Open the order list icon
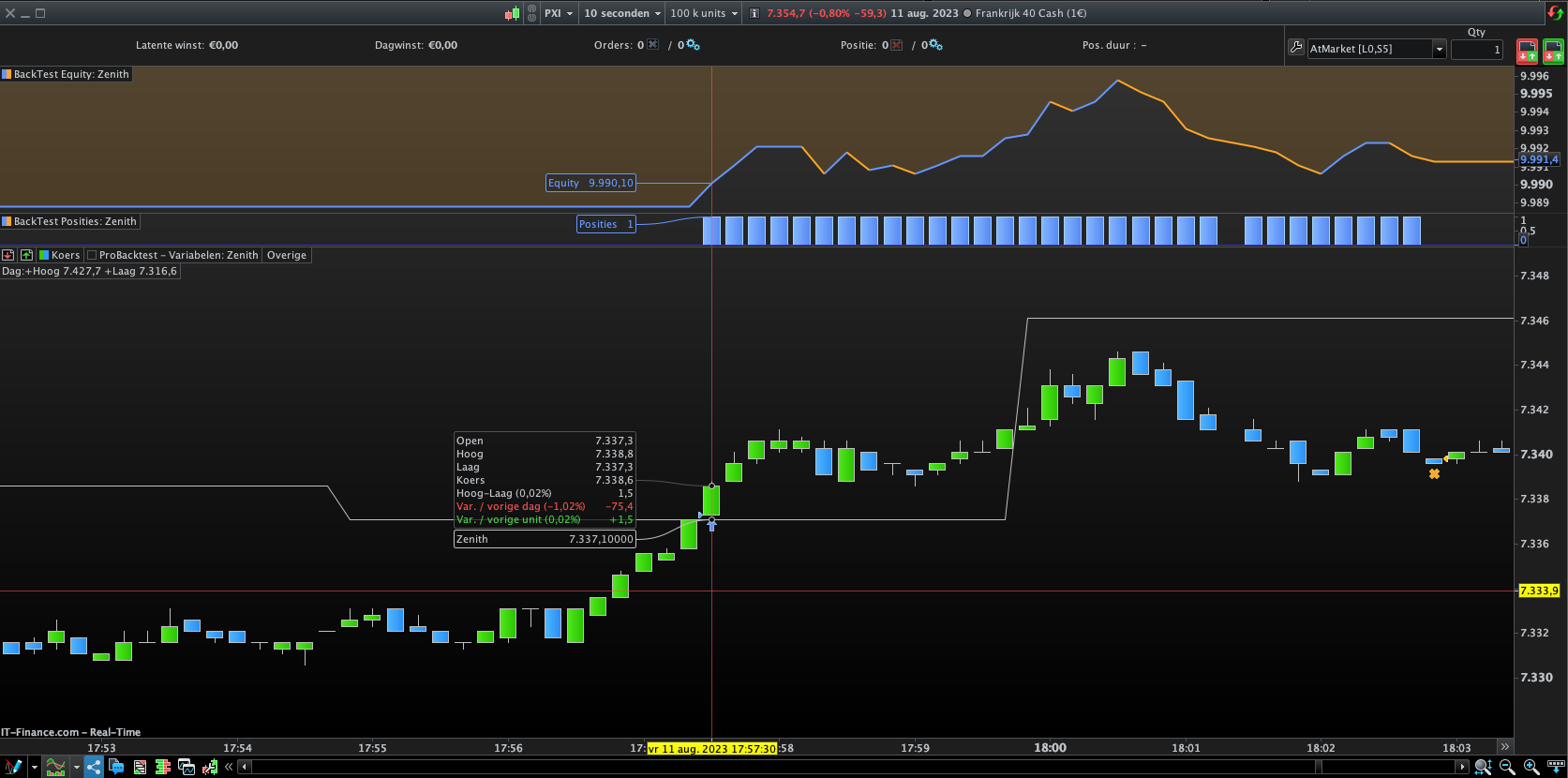 pyautogui.click(x=140, y=767)
